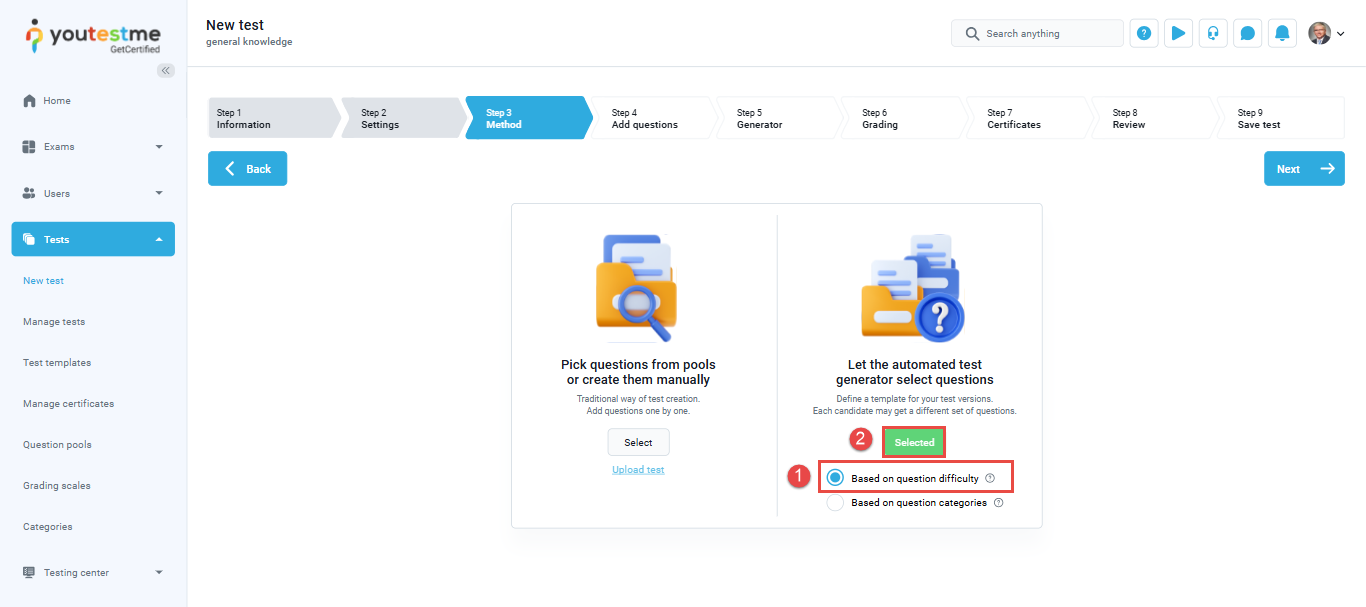Screen dimensions: 1366x607
Task: Click the Next button
Action: pyautogui.click(x=1303, y=169)
